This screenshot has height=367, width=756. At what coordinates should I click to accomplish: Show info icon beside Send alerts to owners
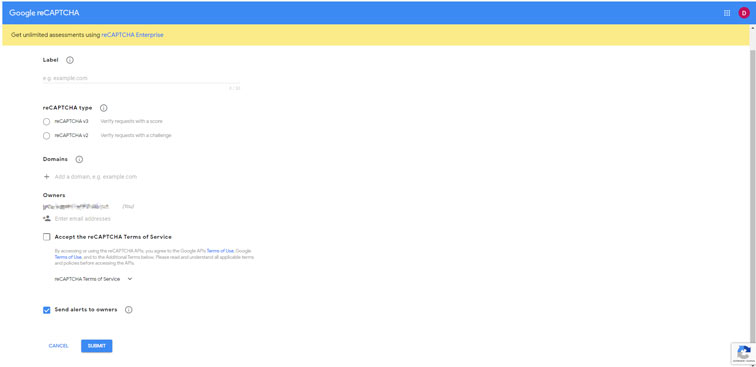128,310
